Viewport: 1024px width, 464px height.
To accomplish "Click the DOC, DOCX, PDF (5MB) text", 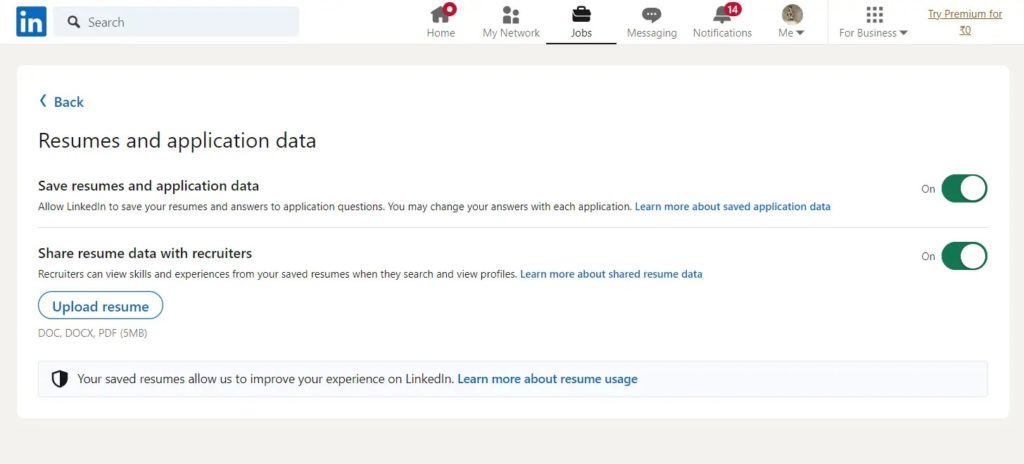I will pos(93,333).
